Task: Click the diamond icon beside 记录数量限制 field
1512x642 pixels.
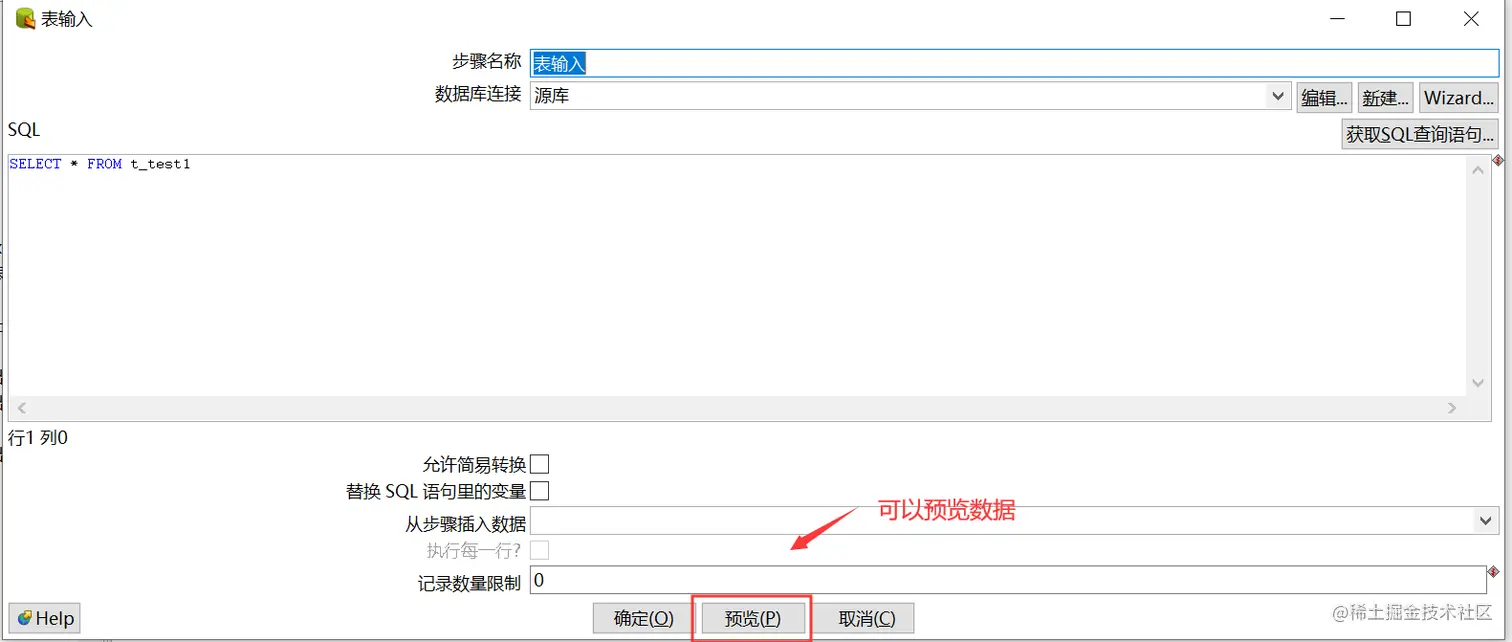Action: pos(1494,572)
